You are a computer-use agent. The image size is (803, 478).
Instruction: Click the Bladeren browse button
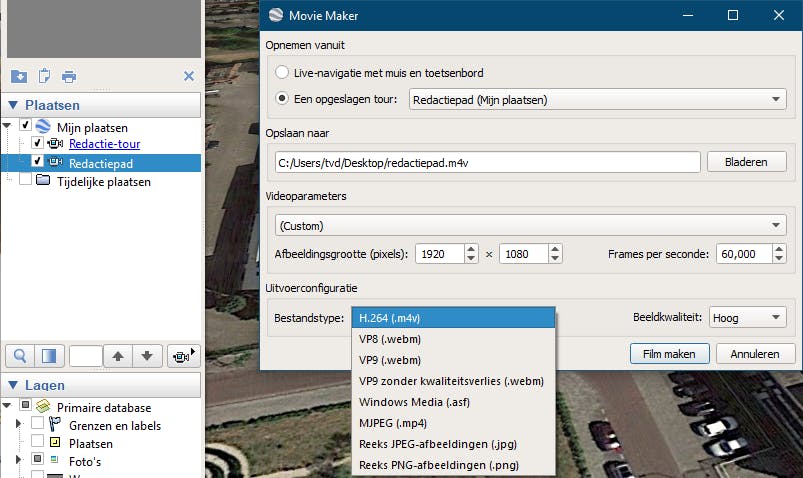(747, 162)
